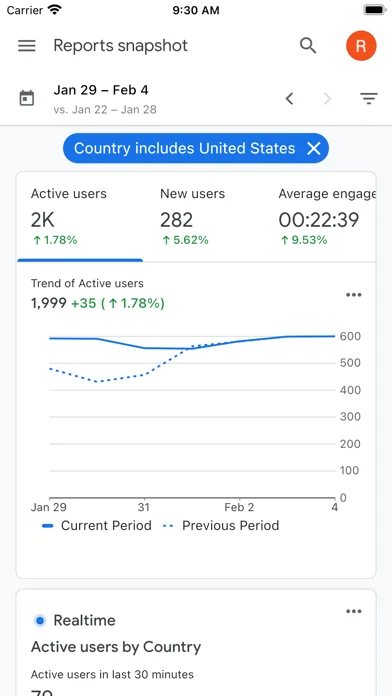This screenshot has width=392, height=696.
Task: Open the orange R account avatar
Action: [361, 46]
